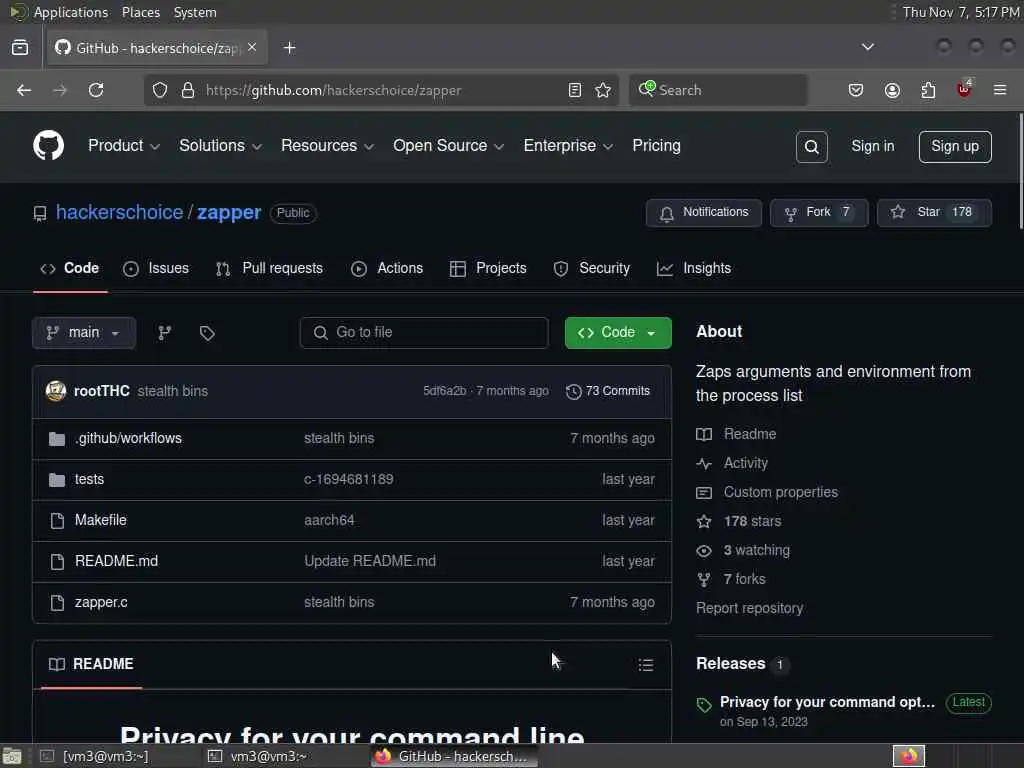
Task: Open Firefox account profile icon
Action: (892, 90)
